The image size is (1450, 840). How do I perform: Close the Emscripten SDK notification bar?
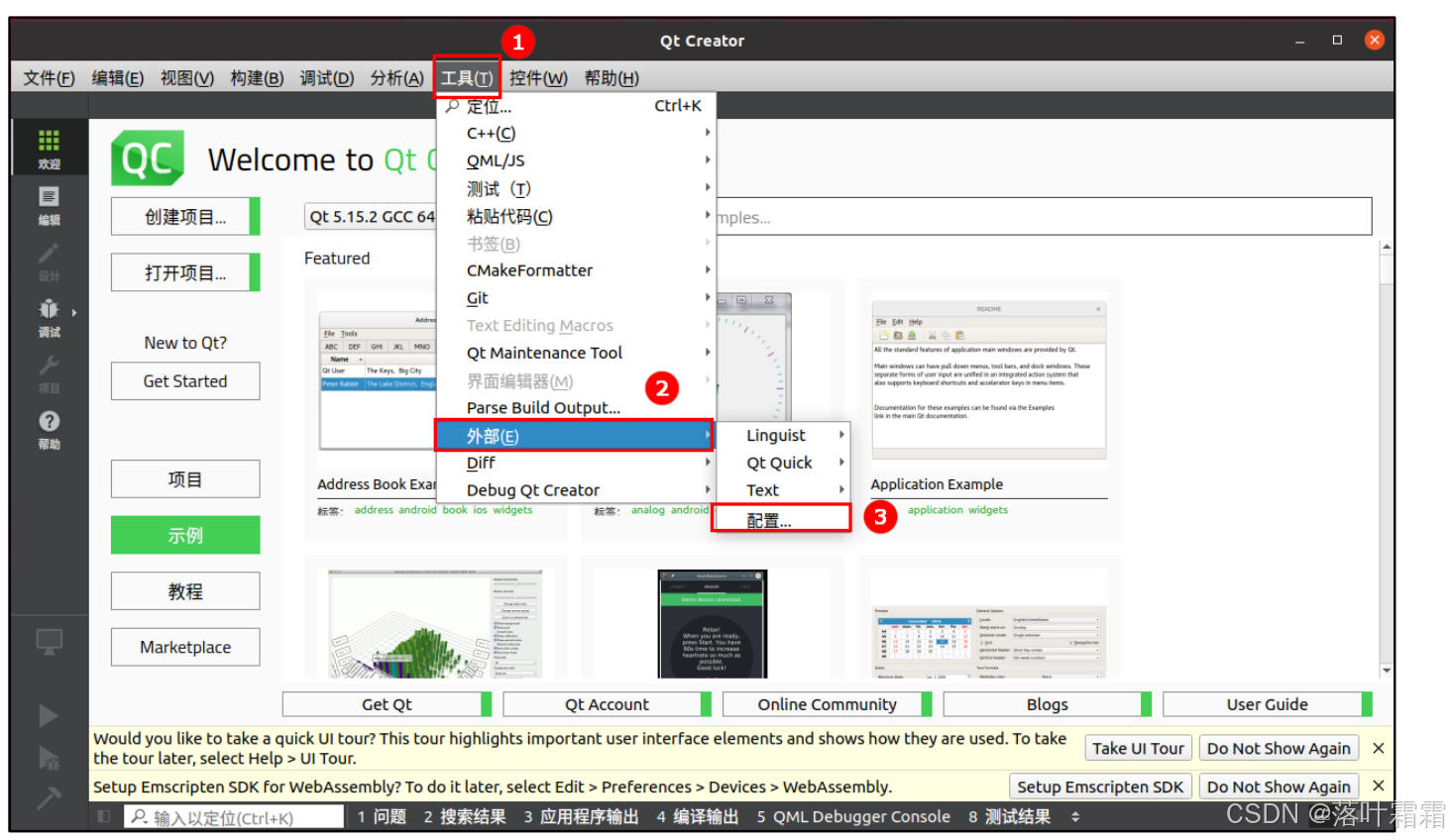[x=1378, y=786]
